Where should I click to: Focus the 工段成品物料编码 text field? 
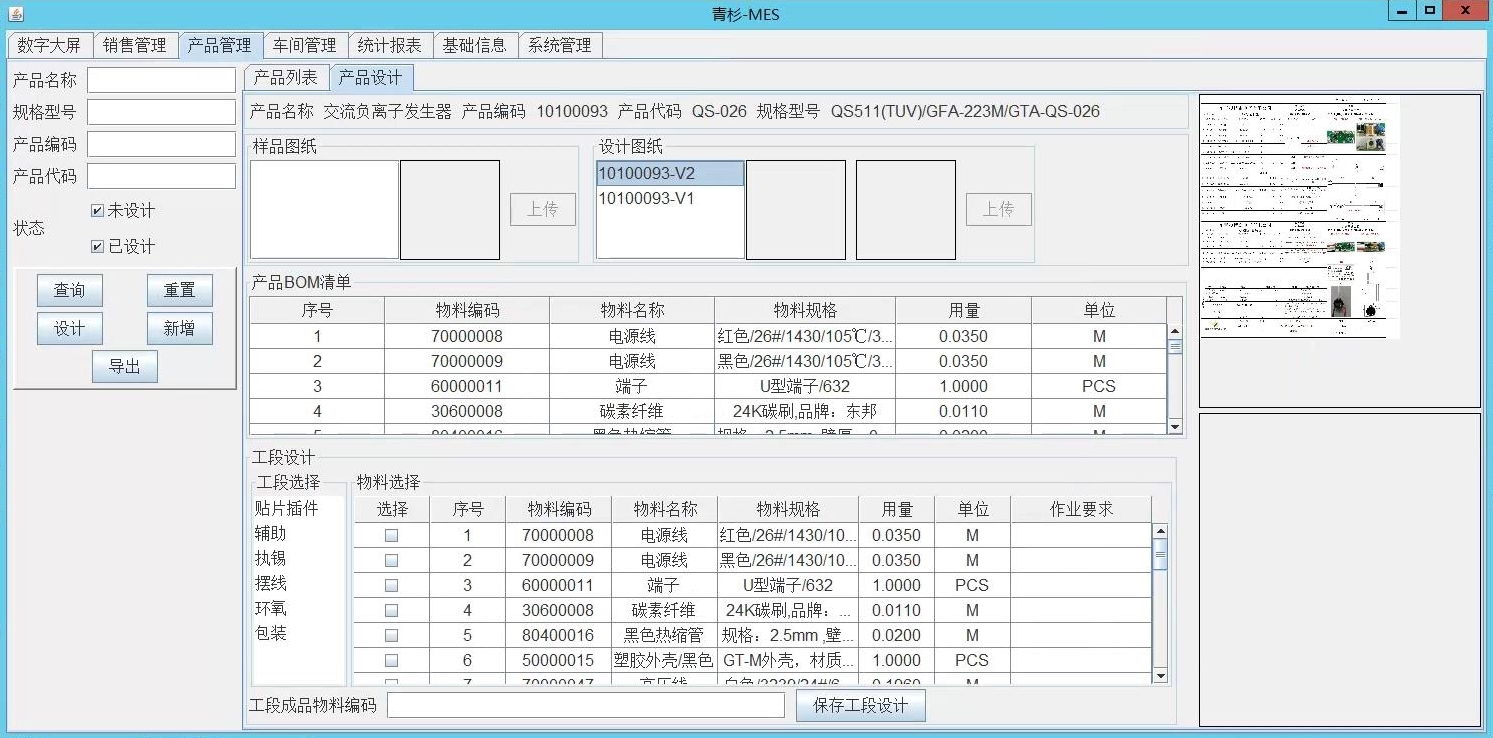tap(586, 705)
